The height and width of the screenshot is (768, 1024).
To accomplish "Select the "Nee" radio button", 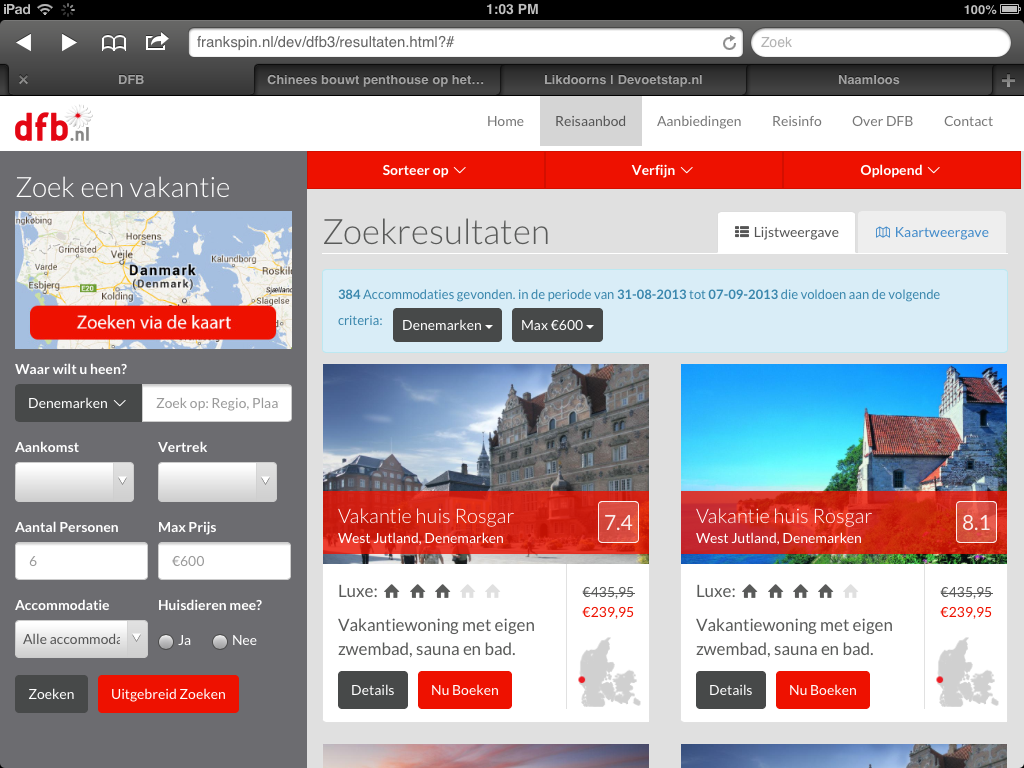I will click(219, 640).
